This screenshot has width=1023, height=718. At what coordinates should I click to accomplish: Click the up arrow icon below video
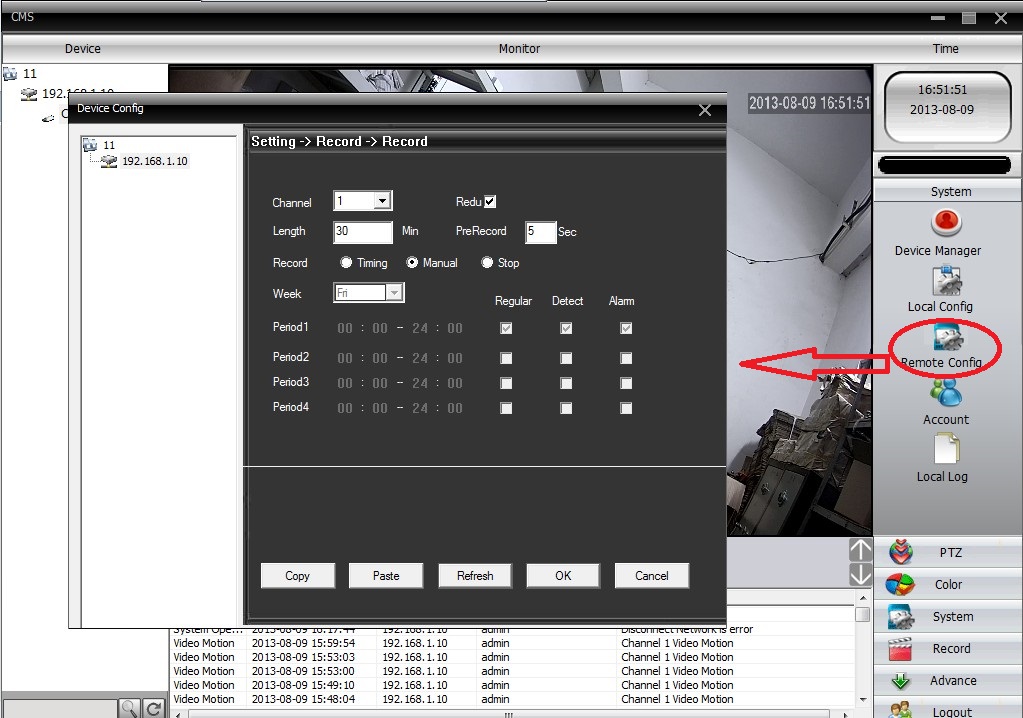[860, 549]
